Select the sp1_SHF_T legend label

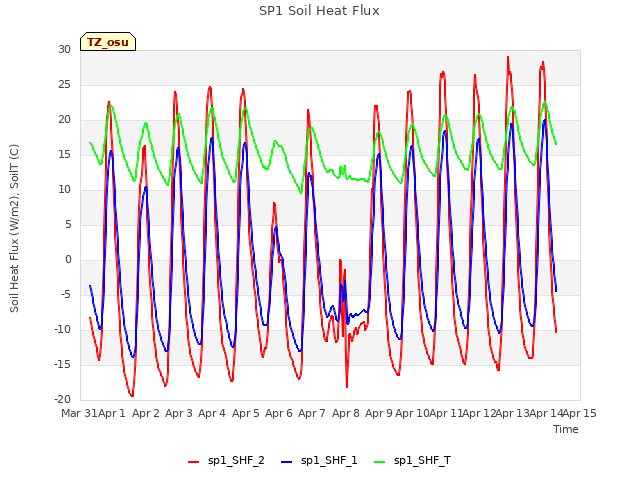pos(422,460)
